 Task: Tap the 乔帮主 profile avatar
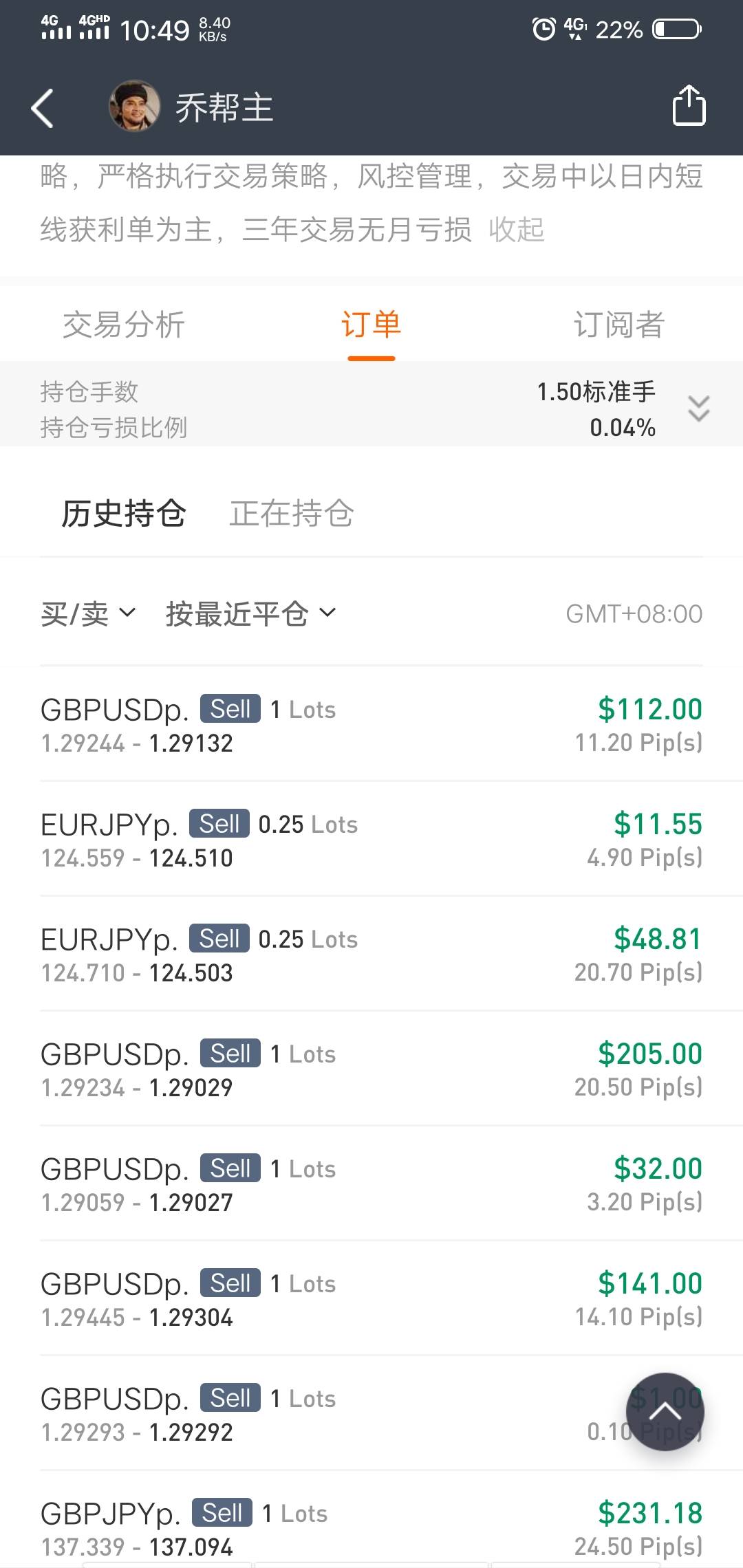pos(135,107)
